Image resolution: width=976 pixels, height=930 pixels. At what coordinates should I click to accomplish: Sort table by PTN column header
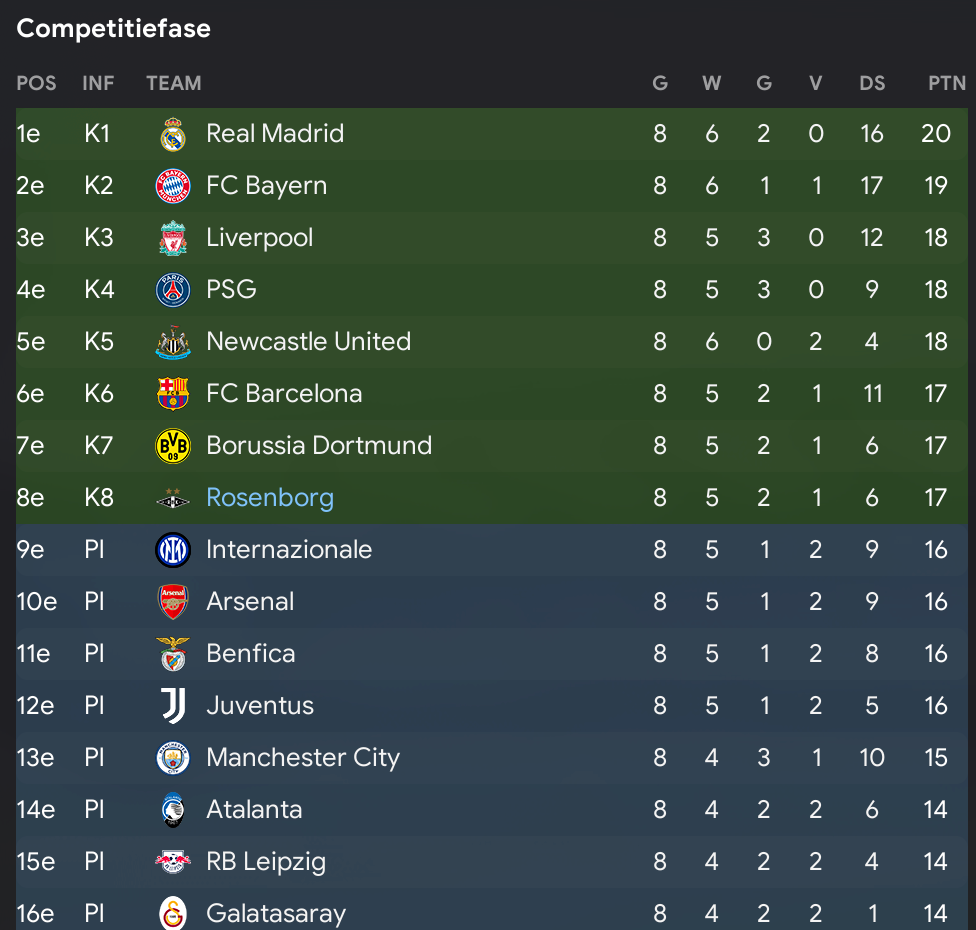[x=947, y=83]
